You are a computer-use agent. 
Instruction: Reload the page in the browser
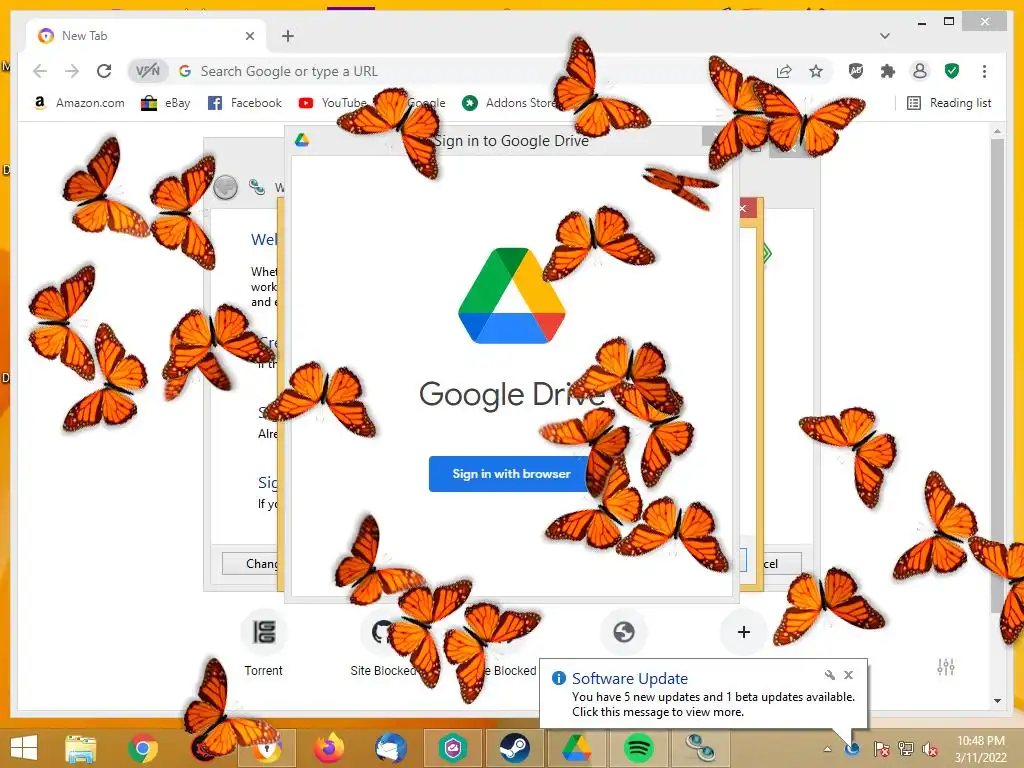[104, 71]
